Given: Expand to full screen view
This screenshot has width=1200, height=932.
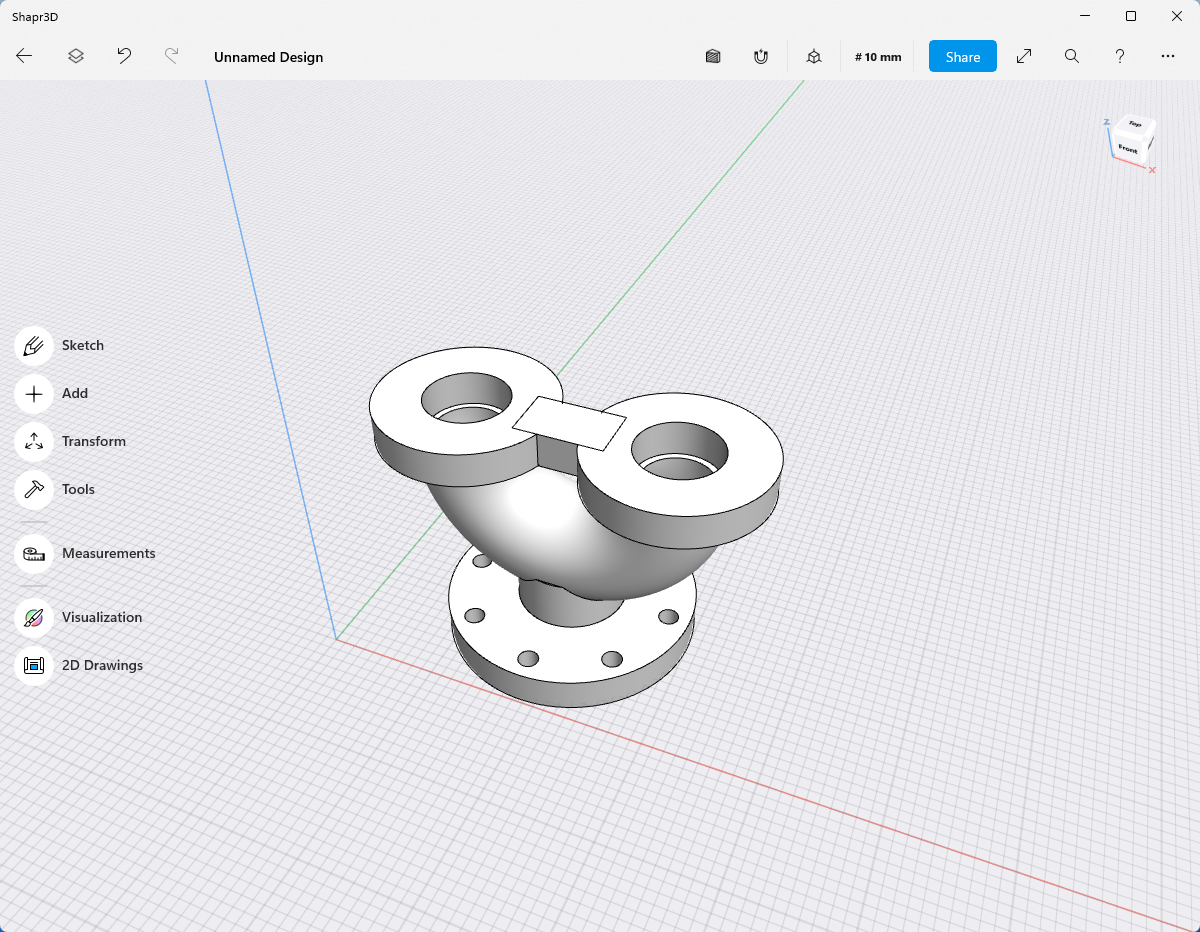Looking at the screenshot, I should click(x=1024, y=57).
